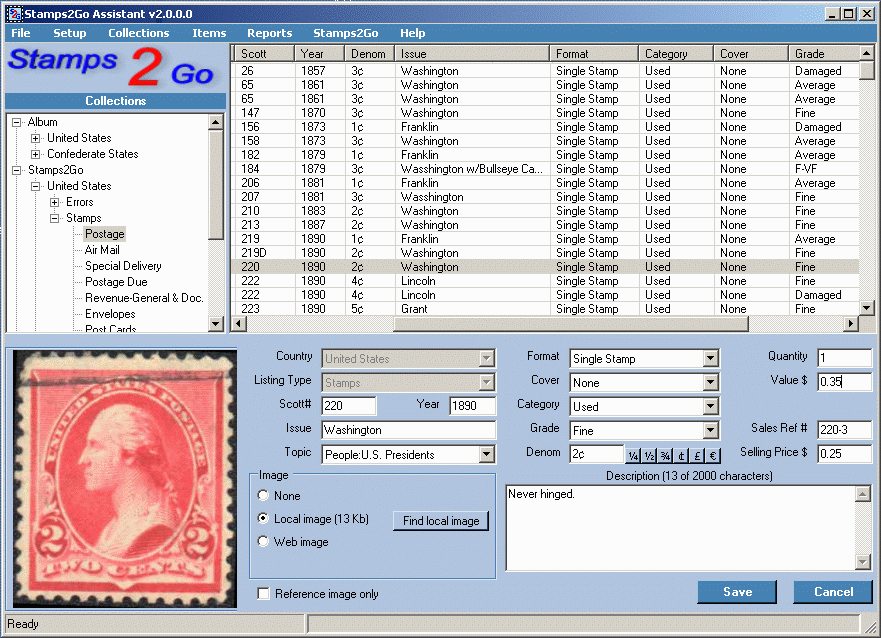Screen dimensions: 881x638
Task: Click the Stamps2Go title bar app icon
Action: point(14,13)
